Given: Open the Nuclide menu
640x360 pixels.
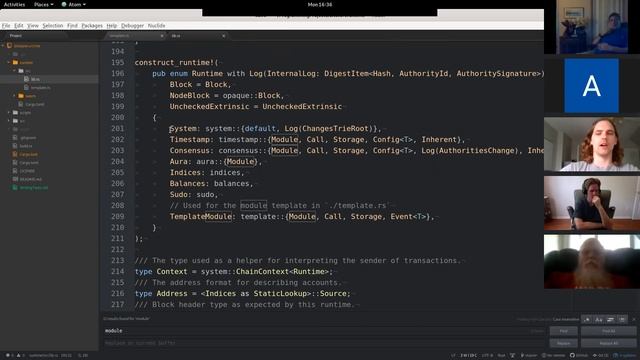Looking at the screenshot, I should point(156,25).
